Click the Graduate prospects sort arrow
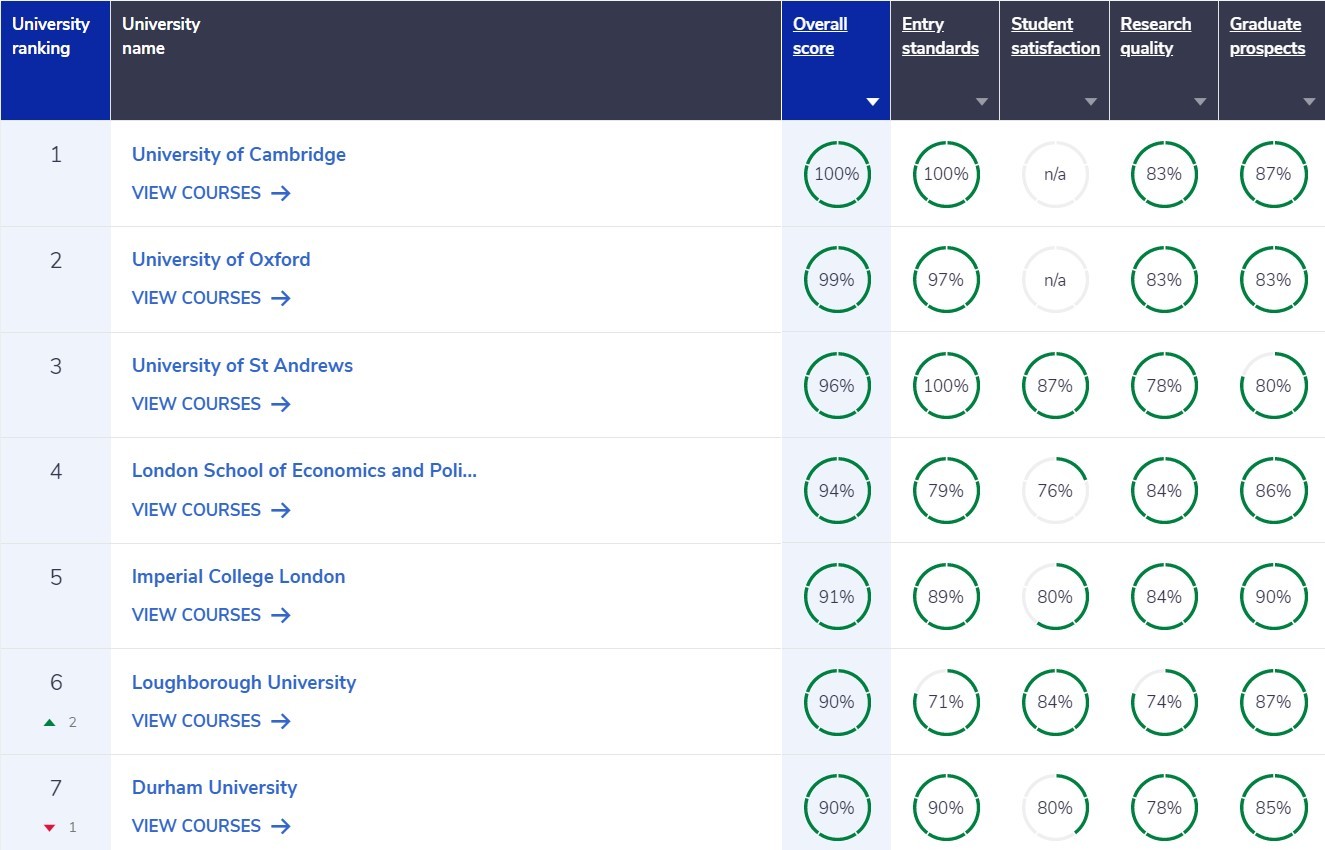Screen dimensions: 1325x850 pos(1310,102)
